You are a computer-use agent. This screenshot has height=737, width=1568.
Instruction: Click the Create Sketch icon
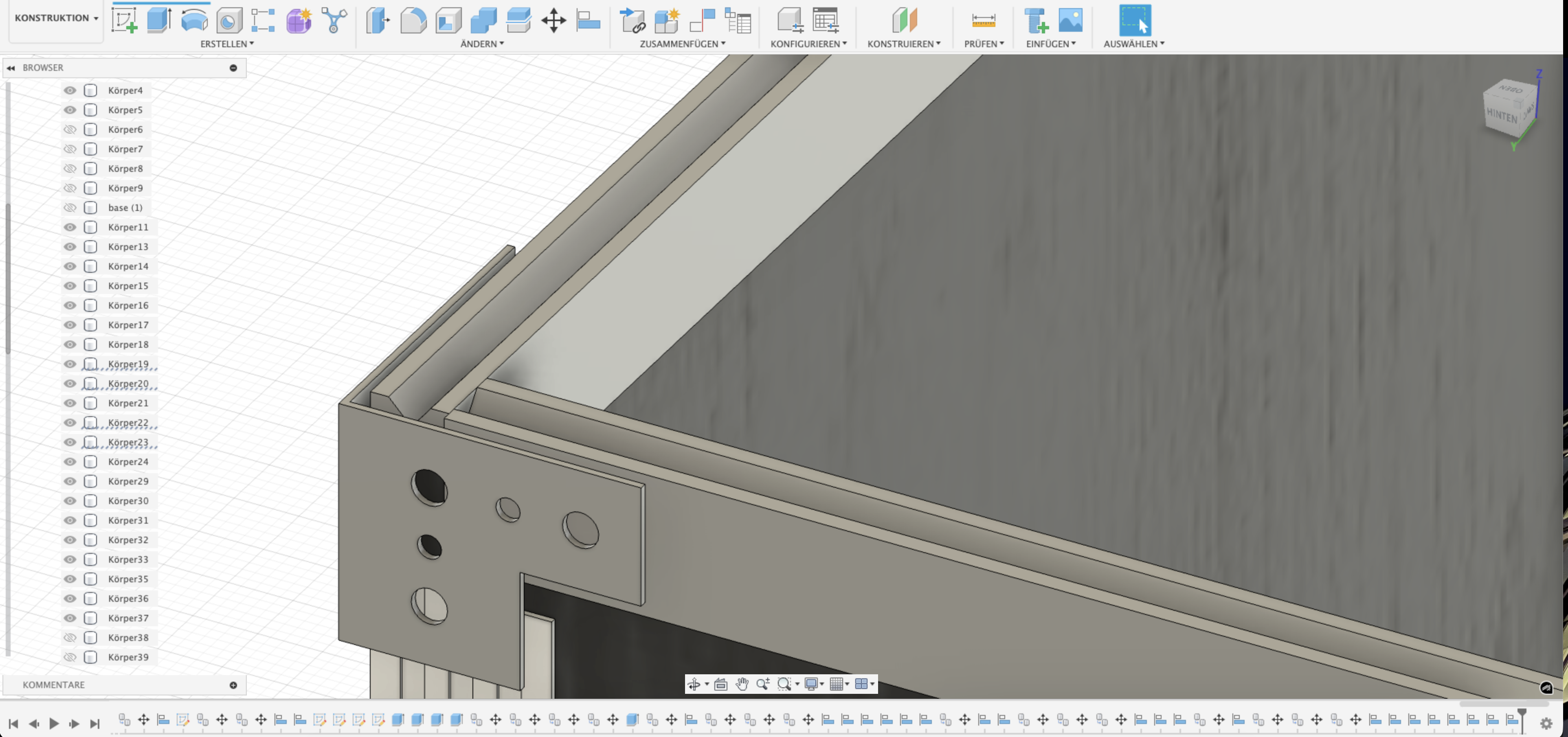pyautogui.click(x=124, y=20)
